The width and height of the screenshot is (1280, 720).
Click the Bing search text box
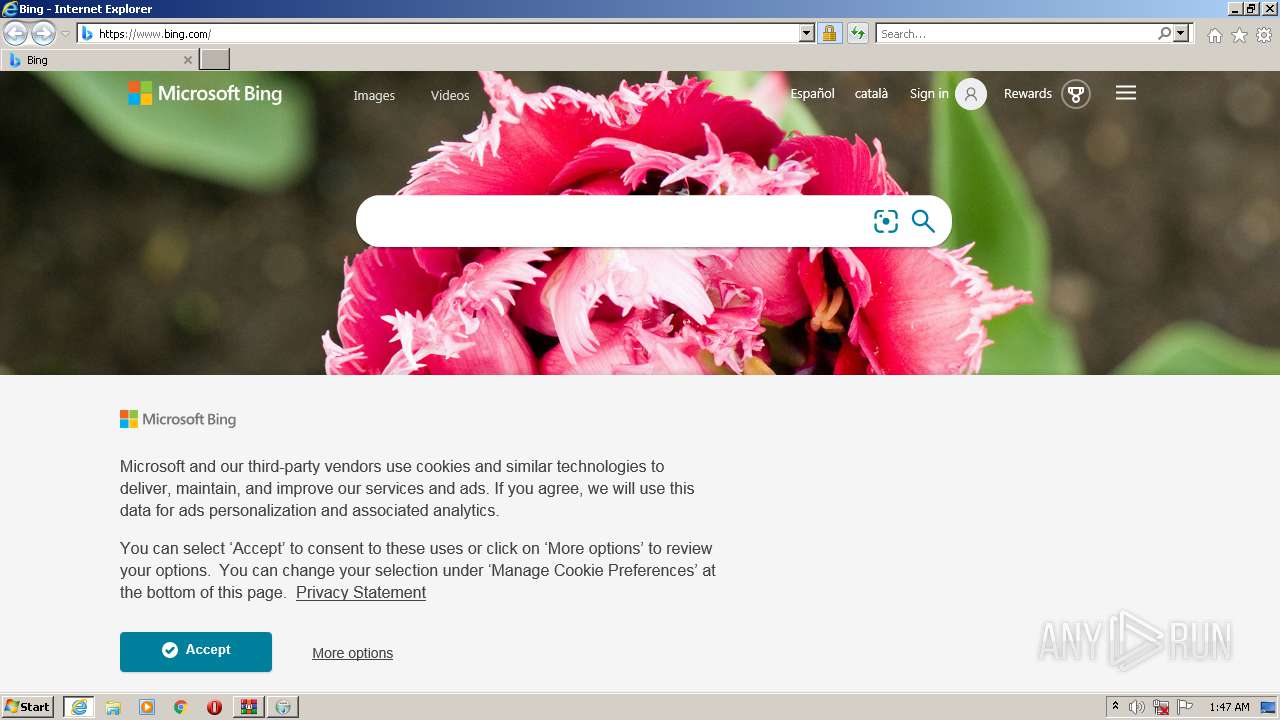pyautogui.click(x=614, y=221)
